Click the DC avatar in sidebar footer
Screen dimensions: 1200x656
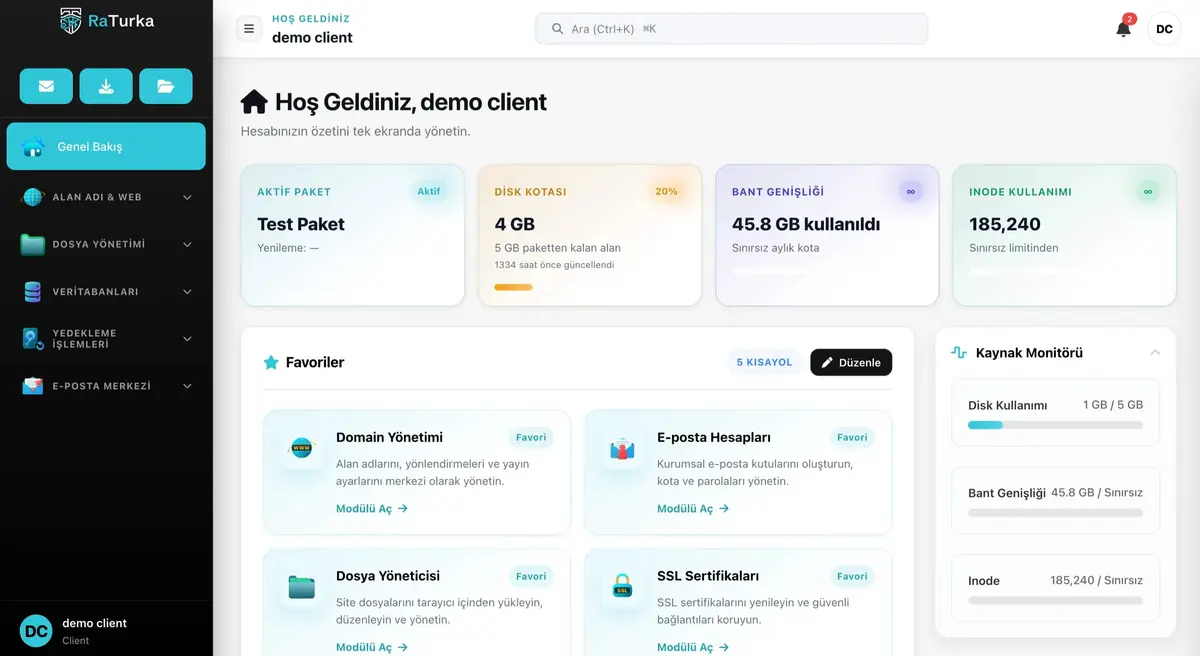[36, 631]
